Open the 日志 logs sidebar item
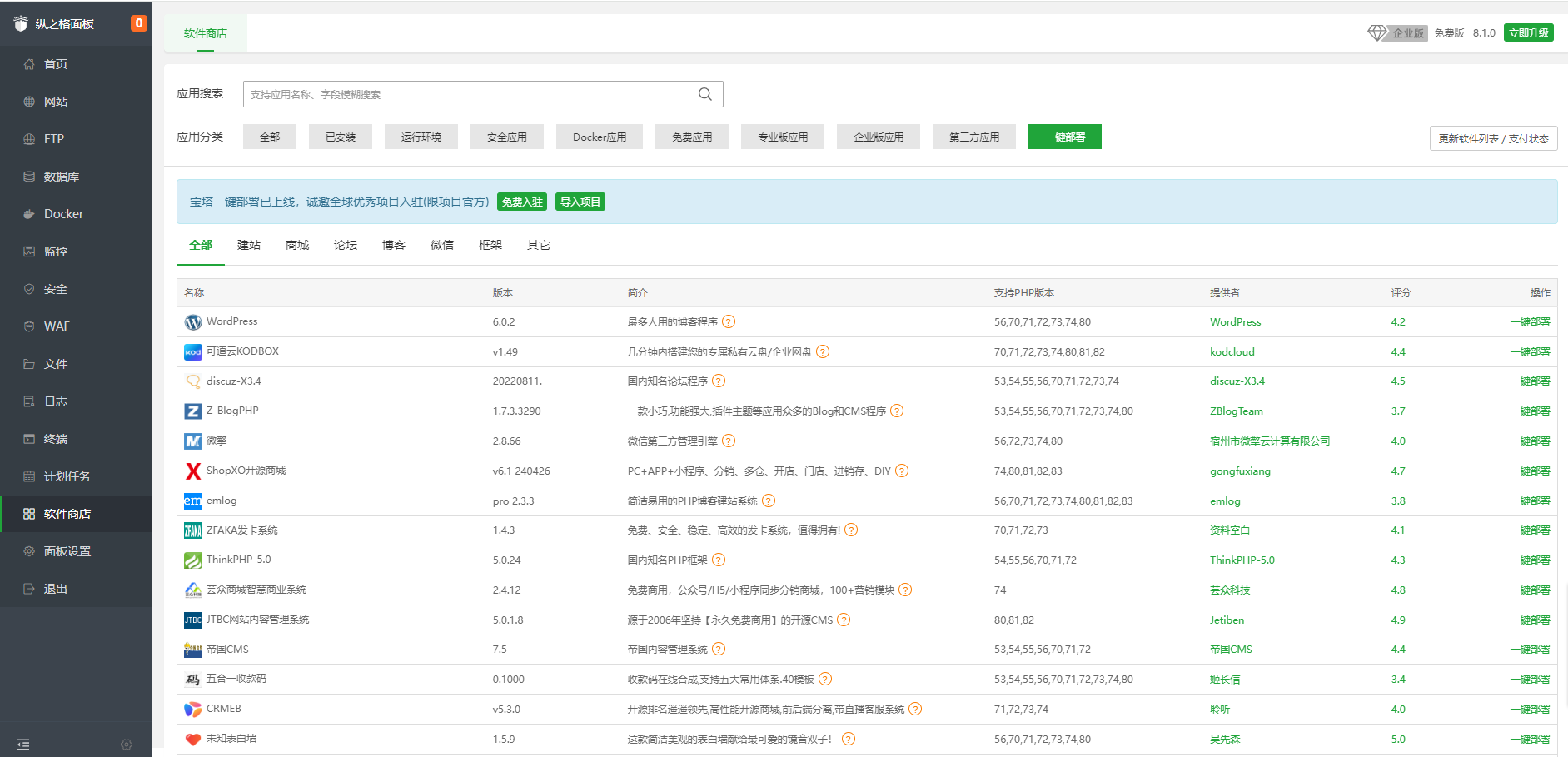 coord(75,401)
